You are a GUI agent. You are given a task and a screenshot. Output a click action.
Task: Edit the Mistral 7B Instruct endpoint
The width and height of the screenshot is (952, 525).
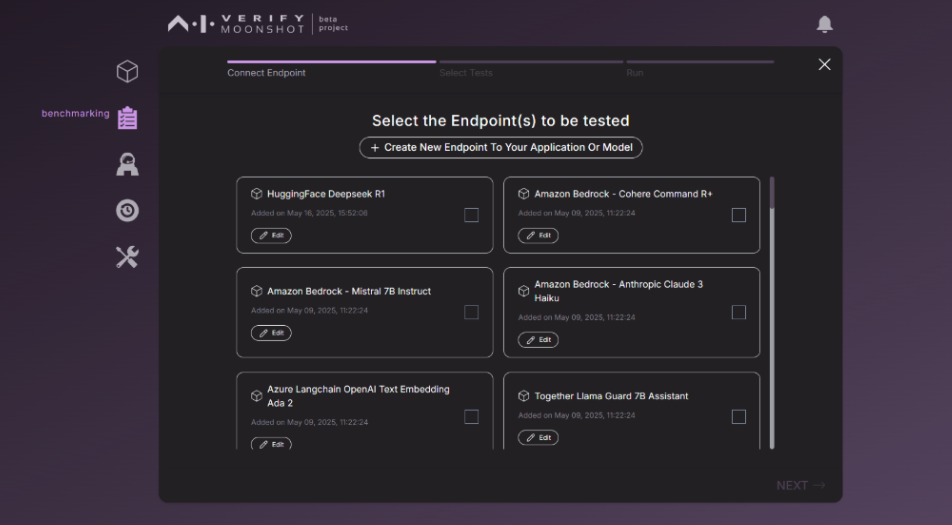[271, 333]
